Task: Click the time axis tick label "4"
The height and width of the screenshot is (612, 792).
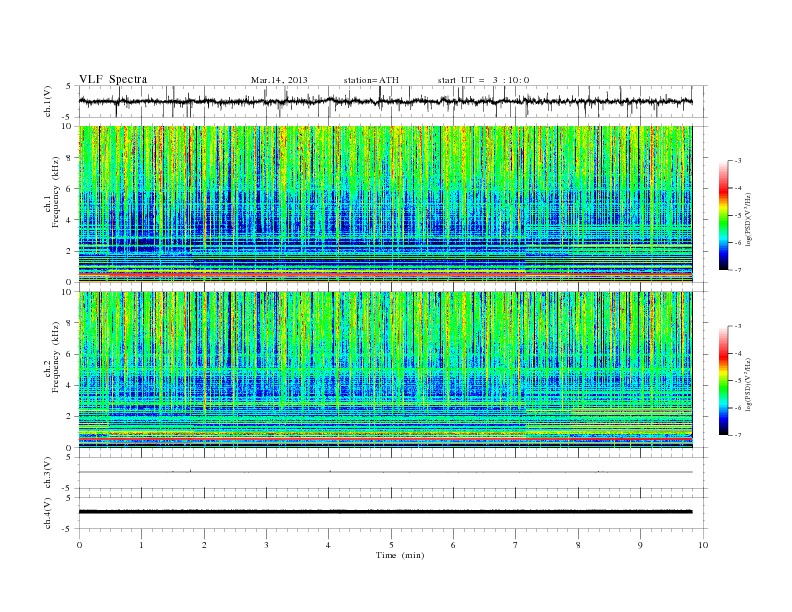Action: [328, 545]
